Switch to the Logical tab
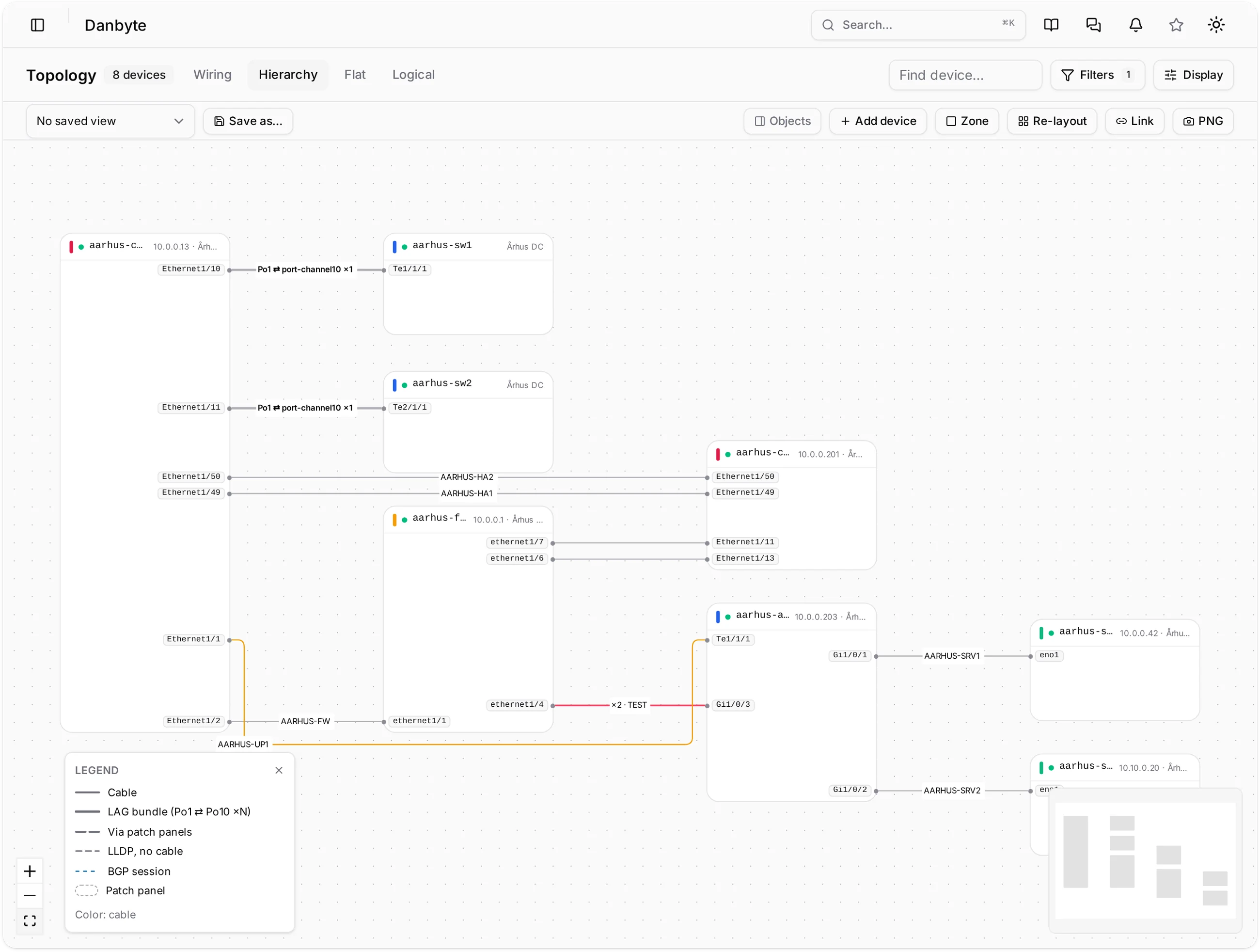The height and width of the screenshot is (952, 1260). (413, 75)
